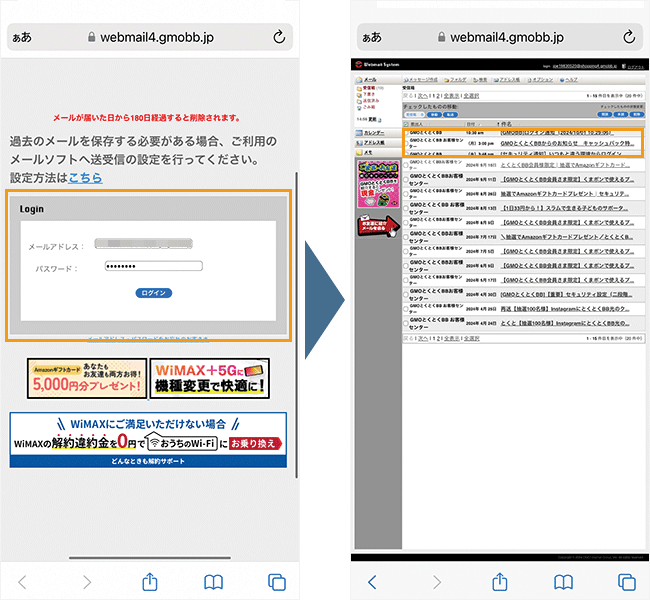Open the 再送【抽選100名様】Instagram email

[565, 309]
